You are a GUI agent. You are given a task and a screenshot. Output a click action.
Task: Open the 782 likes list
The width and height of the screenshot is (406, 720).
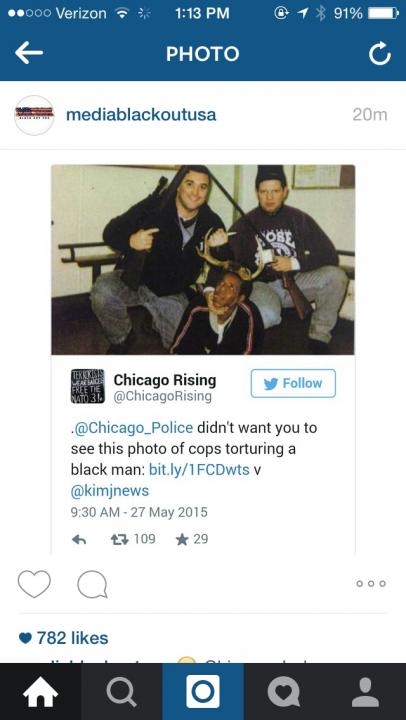pos(64,638)
